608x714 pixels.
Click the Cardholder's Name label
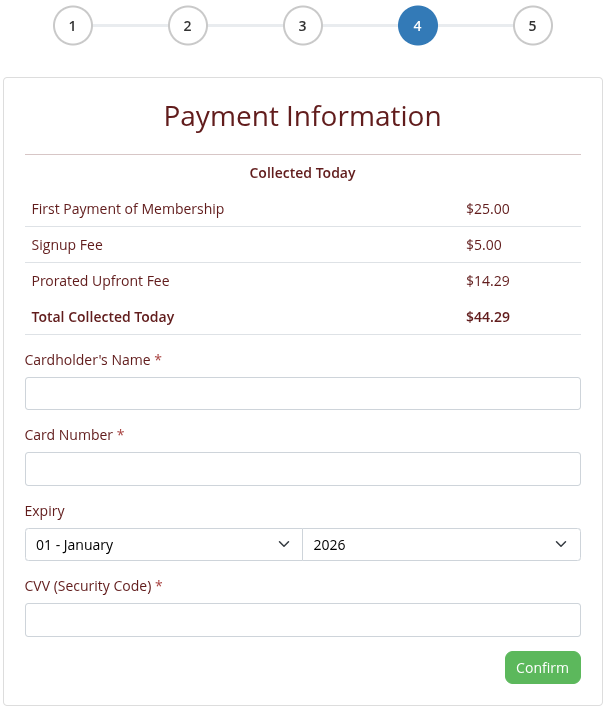(87, 360)
